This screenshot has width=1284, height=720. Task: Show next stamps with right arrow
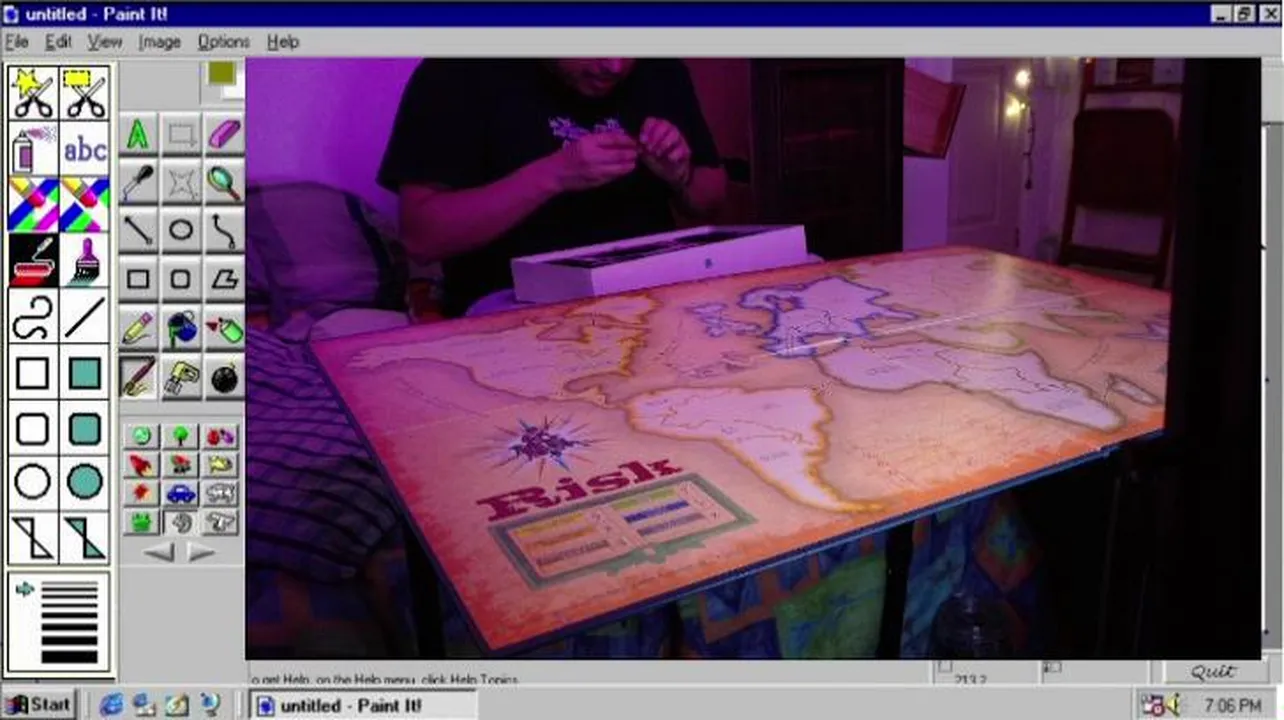(x=201, y=552)
